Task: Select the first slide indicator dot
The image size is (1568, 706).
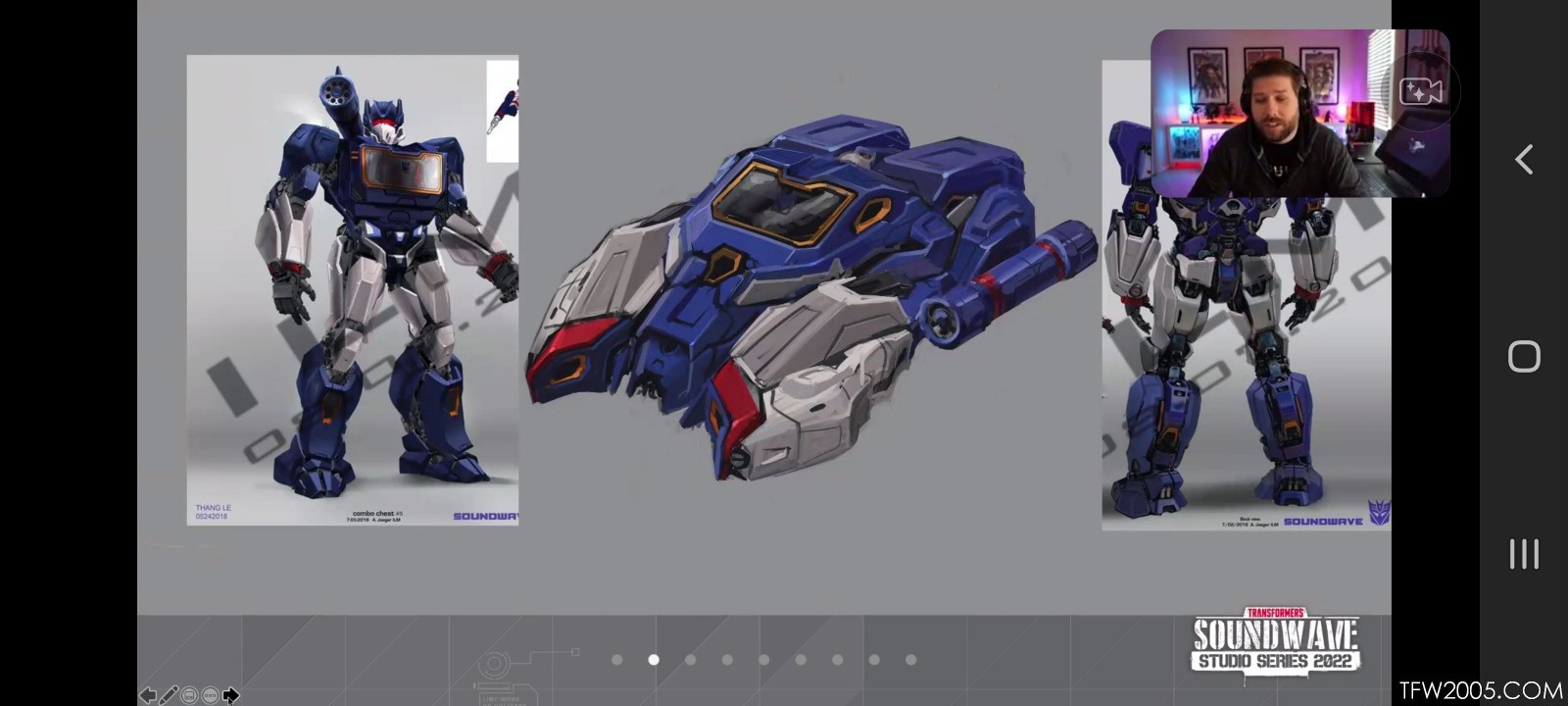Action: [616, 660]
